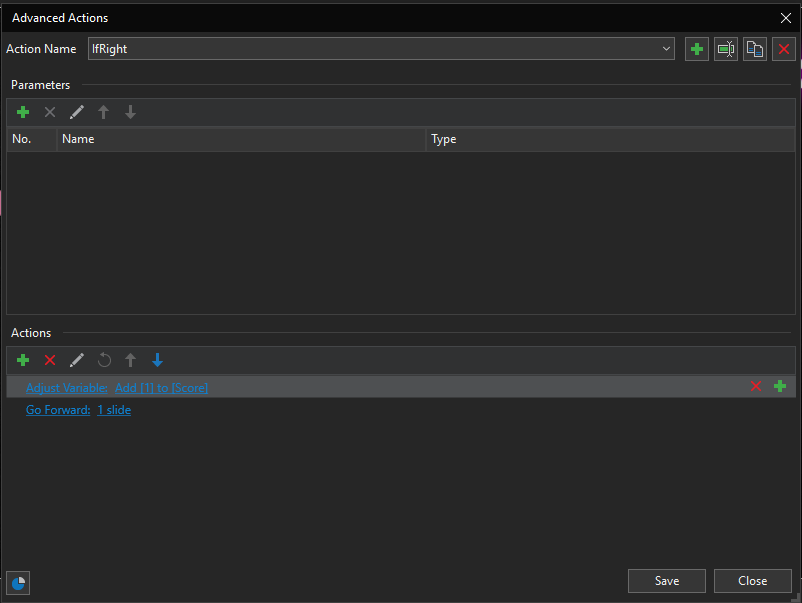
Task: Click the Name column header in Parameters
Action: click(x=241, y=139)
